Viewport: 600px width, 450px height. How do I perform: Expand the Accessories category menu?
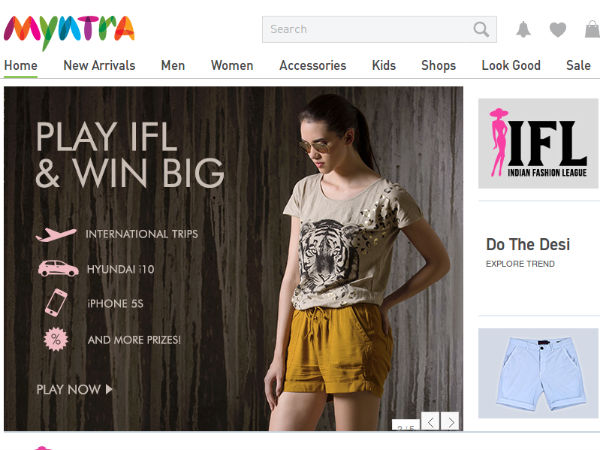coord(312,66)
